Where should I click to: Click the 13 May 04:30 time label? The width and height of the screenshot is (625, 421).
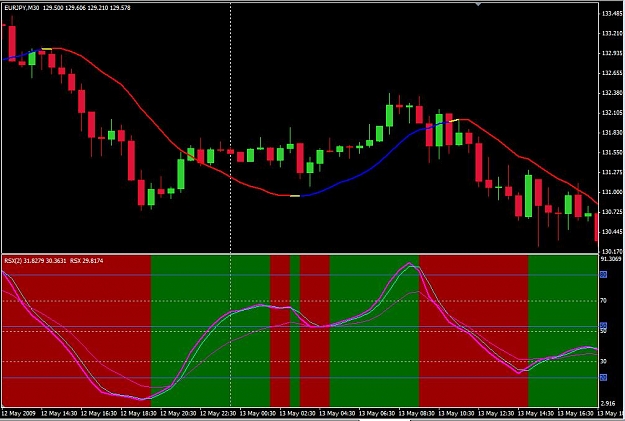pyautogui.click(x=337, y=413)
